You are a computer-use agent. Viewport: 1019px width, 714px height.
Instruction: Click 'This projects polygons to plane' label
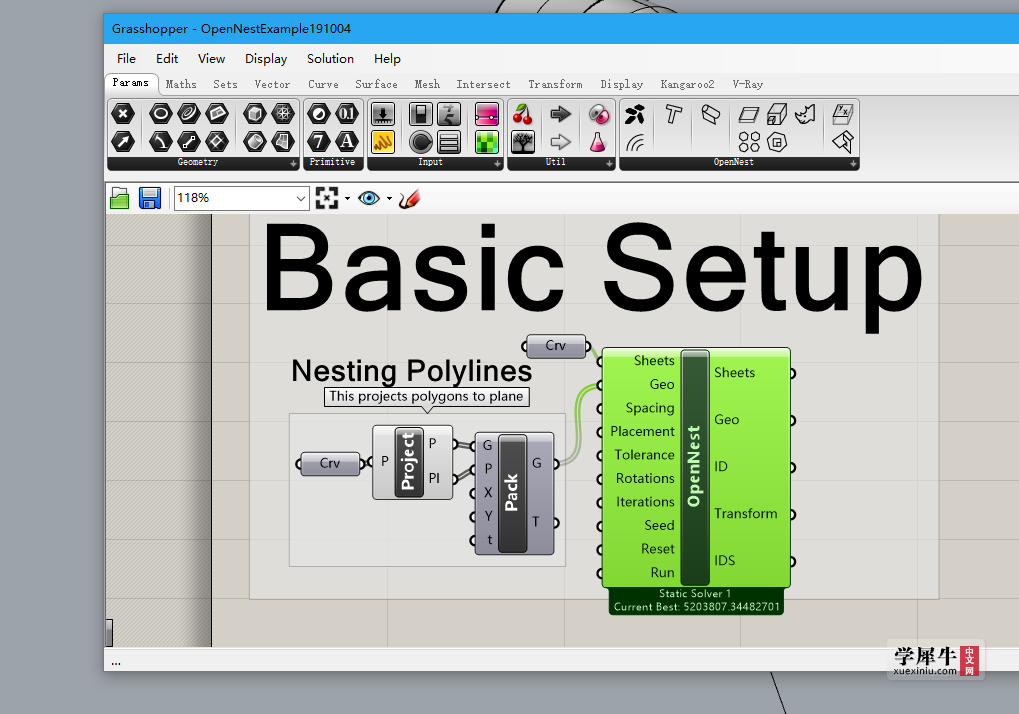(426, 396)
